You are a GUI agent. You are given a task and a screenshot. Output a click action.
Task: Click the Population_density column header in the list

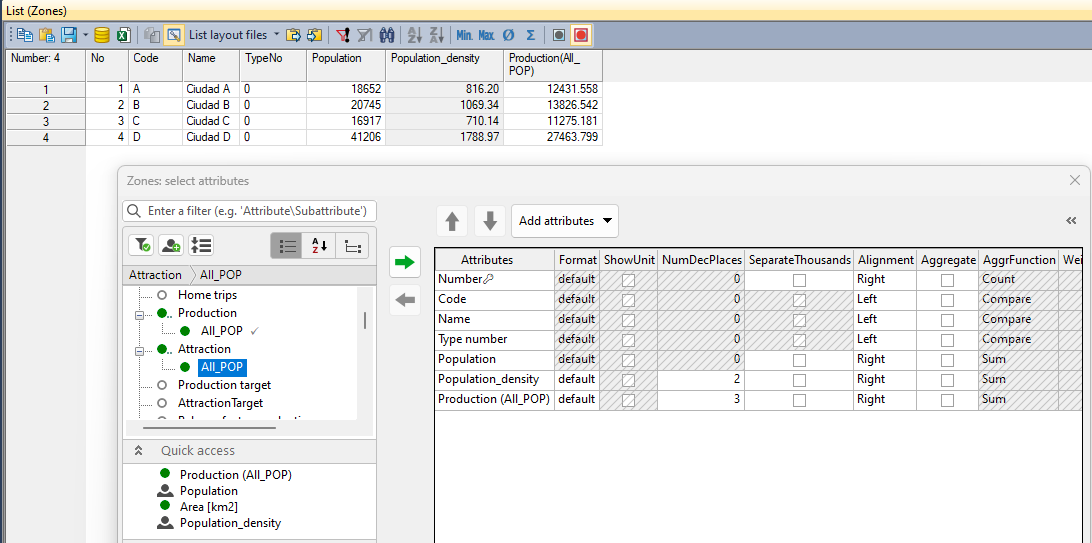point(445,65)
